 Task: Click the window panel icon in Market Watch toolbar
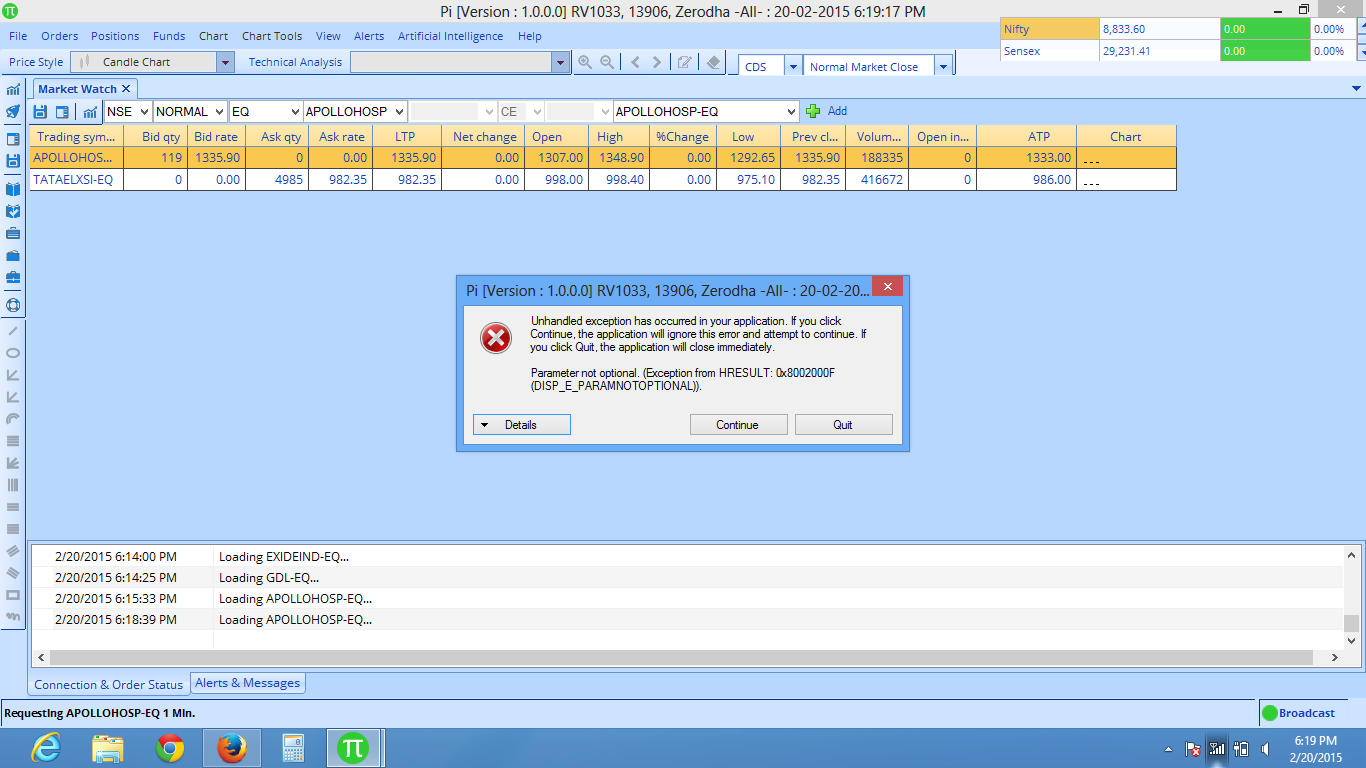click(x=62, y=112)
